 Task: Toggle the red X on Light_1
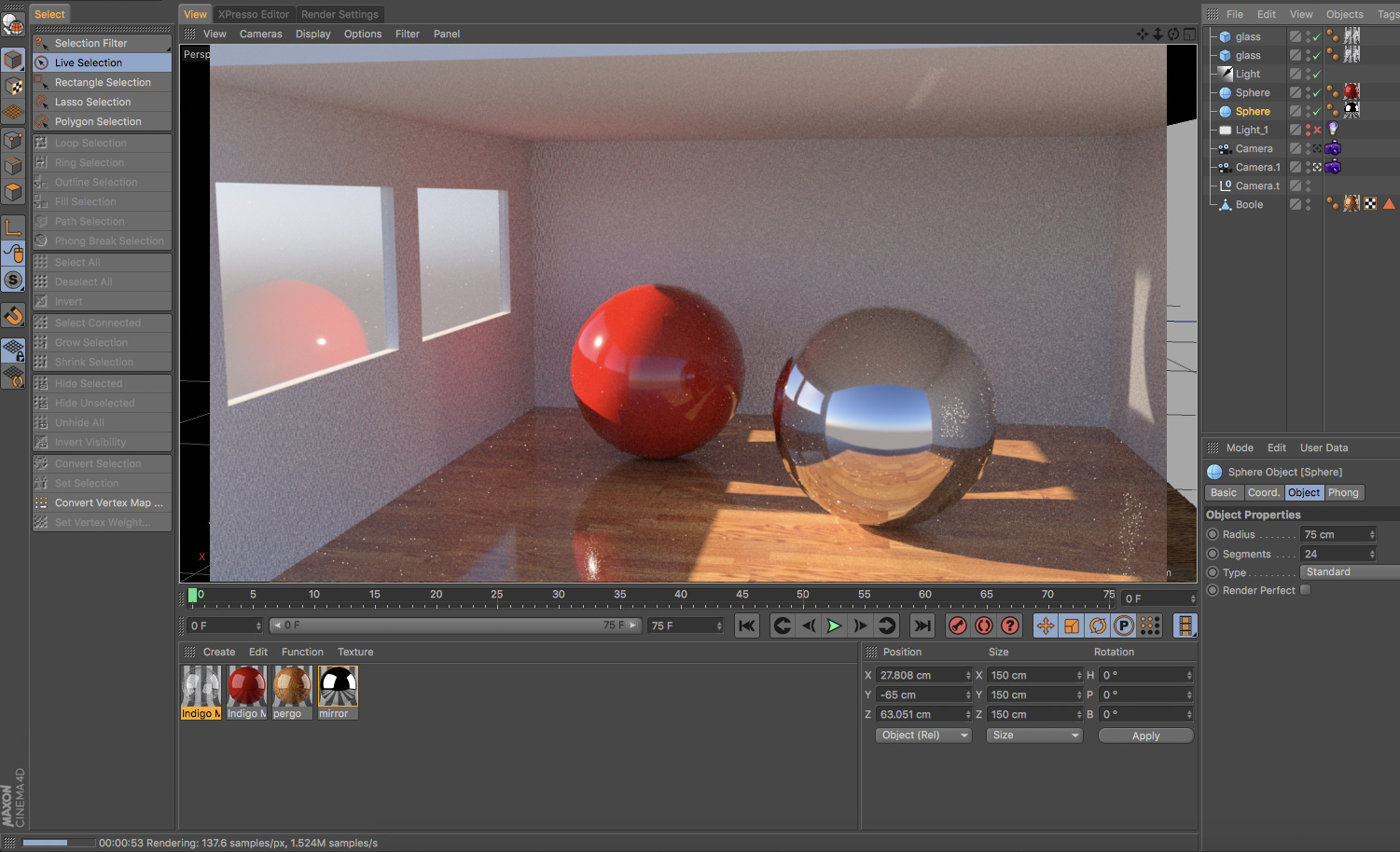(1317, 131)
